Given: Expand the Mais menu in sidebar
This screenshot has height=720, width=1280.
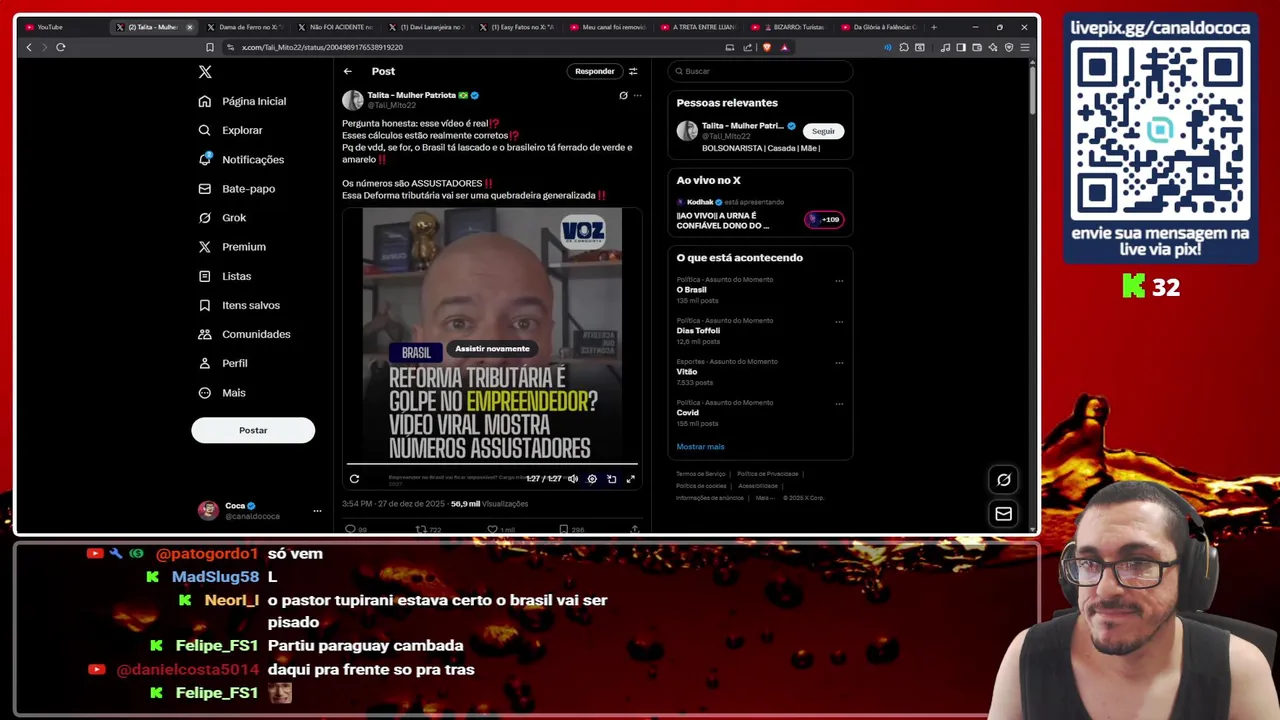Looking at the screenshot, I should click(223, 393).
